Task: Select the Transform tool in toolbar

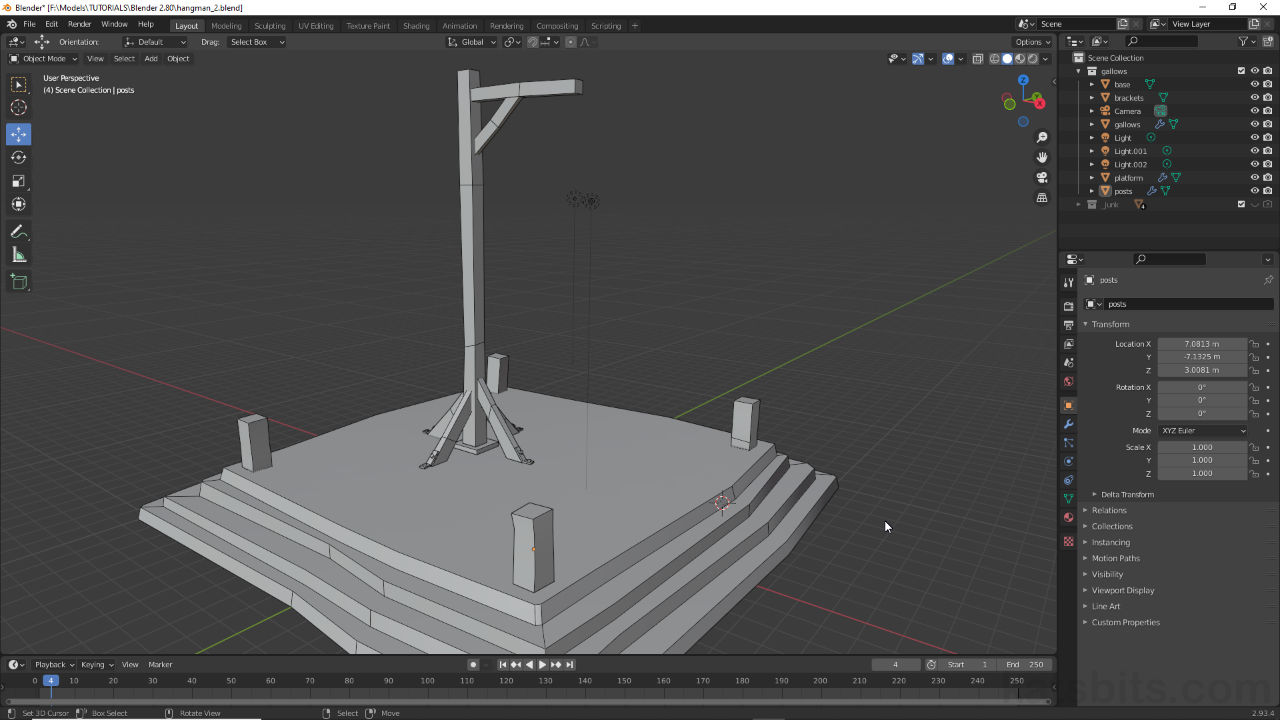Action: (x=19, y=204)
